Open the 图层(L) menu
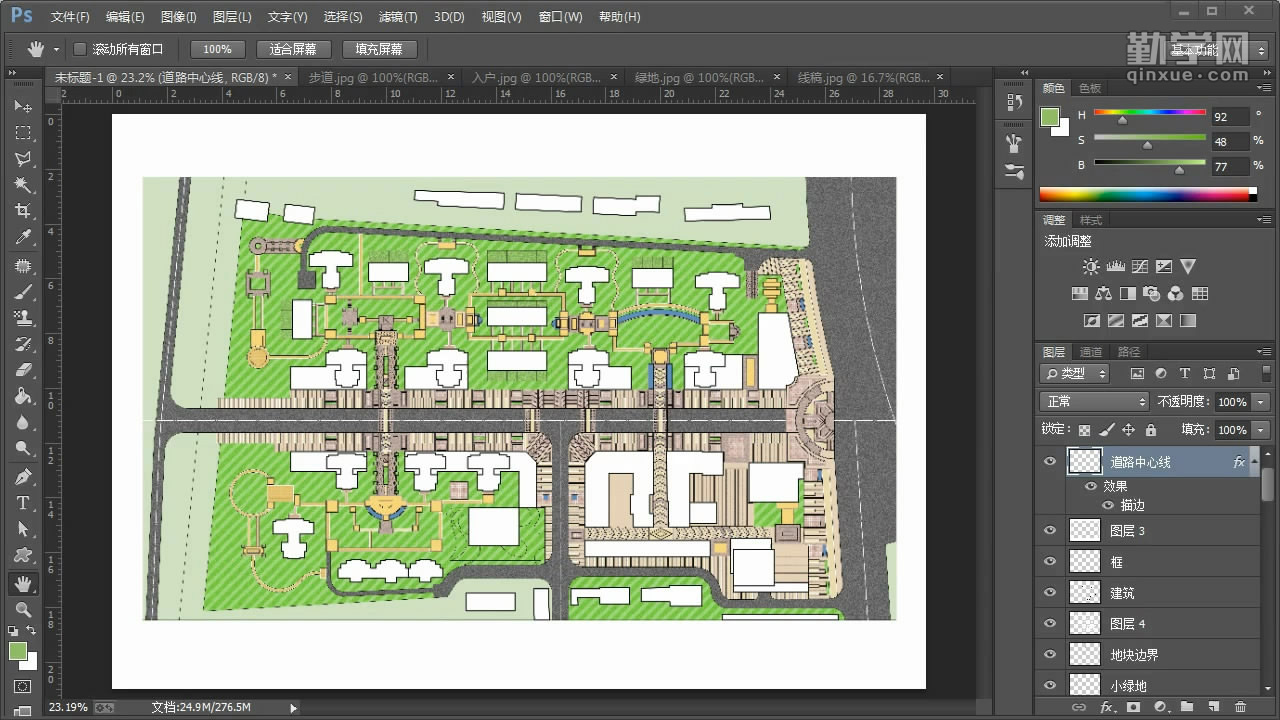The width and height of the screenshot is (1280, 720). [232, 17]
